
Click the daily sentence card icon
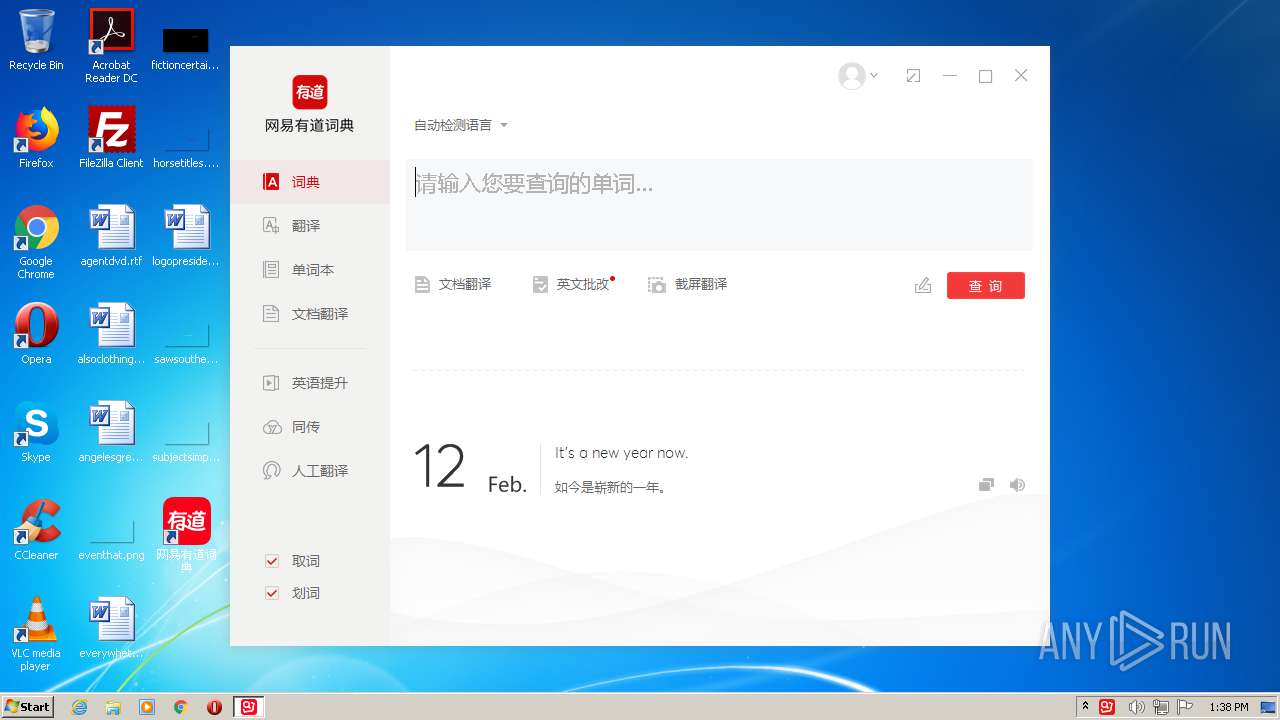point(986,485)
